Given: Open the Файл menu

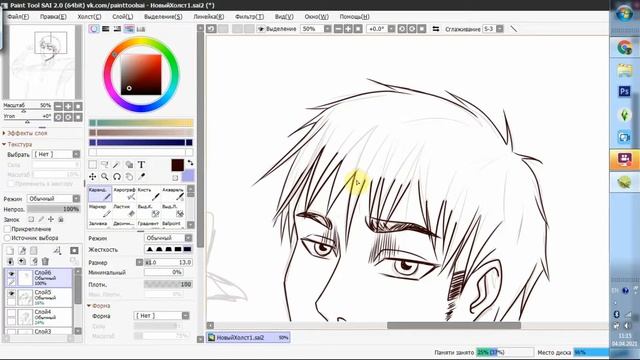Looking at the screenshot, I should tap(18, 17).
